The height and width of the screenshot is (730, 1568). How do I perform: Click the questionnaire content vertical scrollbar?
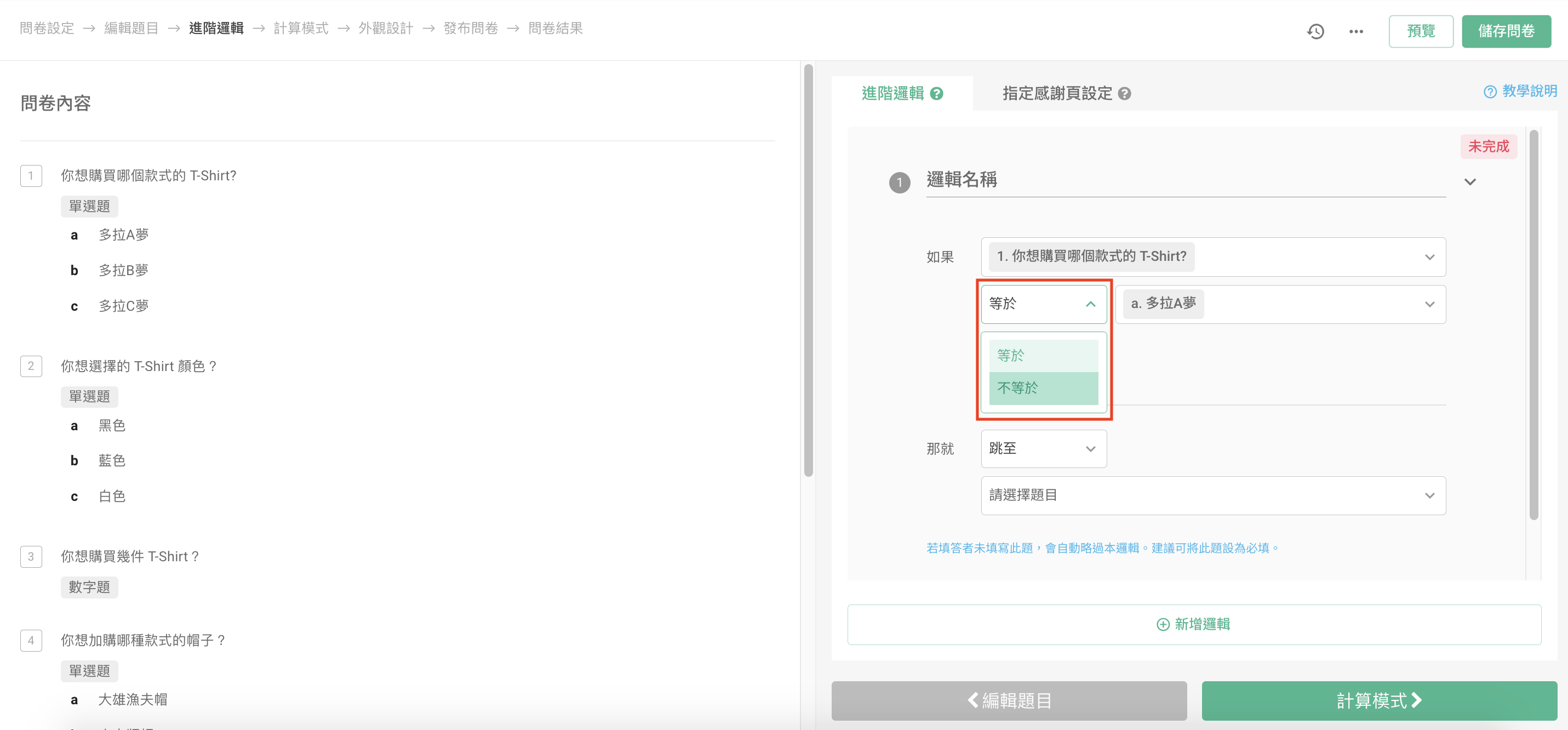click(x=808, y=271)
